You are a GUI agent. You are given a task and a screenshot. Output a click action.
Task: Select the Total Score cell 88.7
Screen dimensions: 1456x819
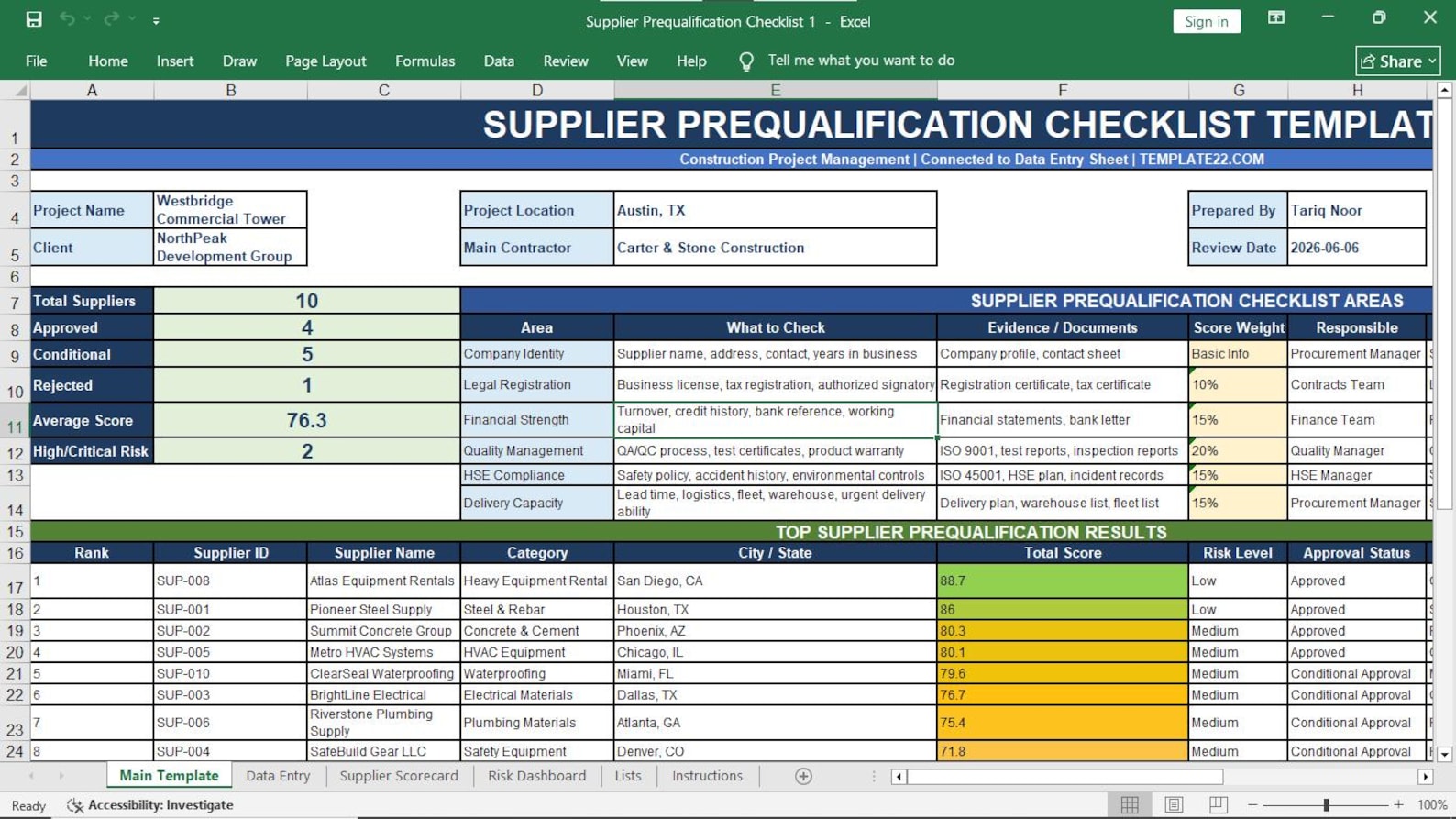click(1063, 581)
